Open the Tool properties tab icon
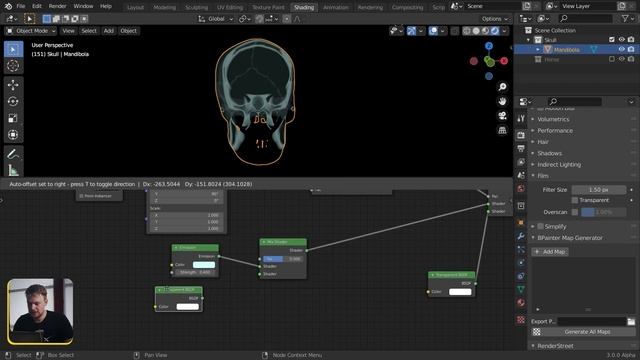 click(521, 119)
